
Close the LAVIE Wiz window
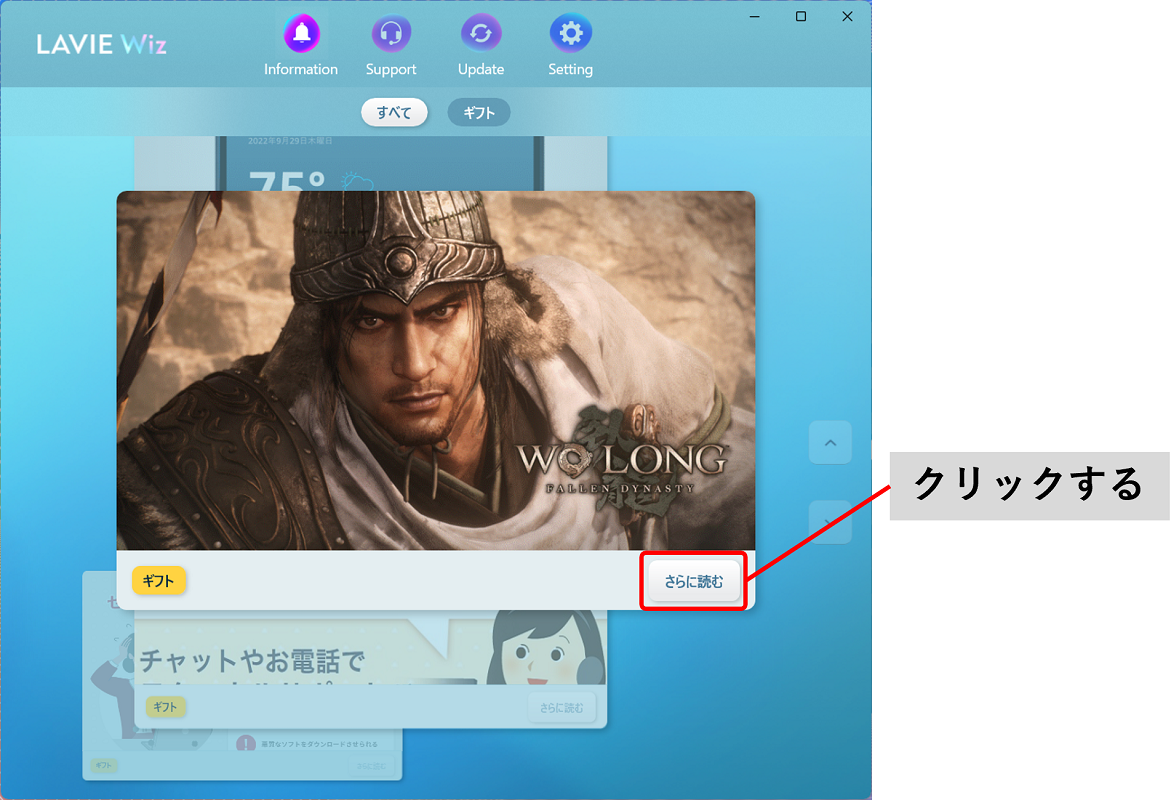[x=847, y=16]
